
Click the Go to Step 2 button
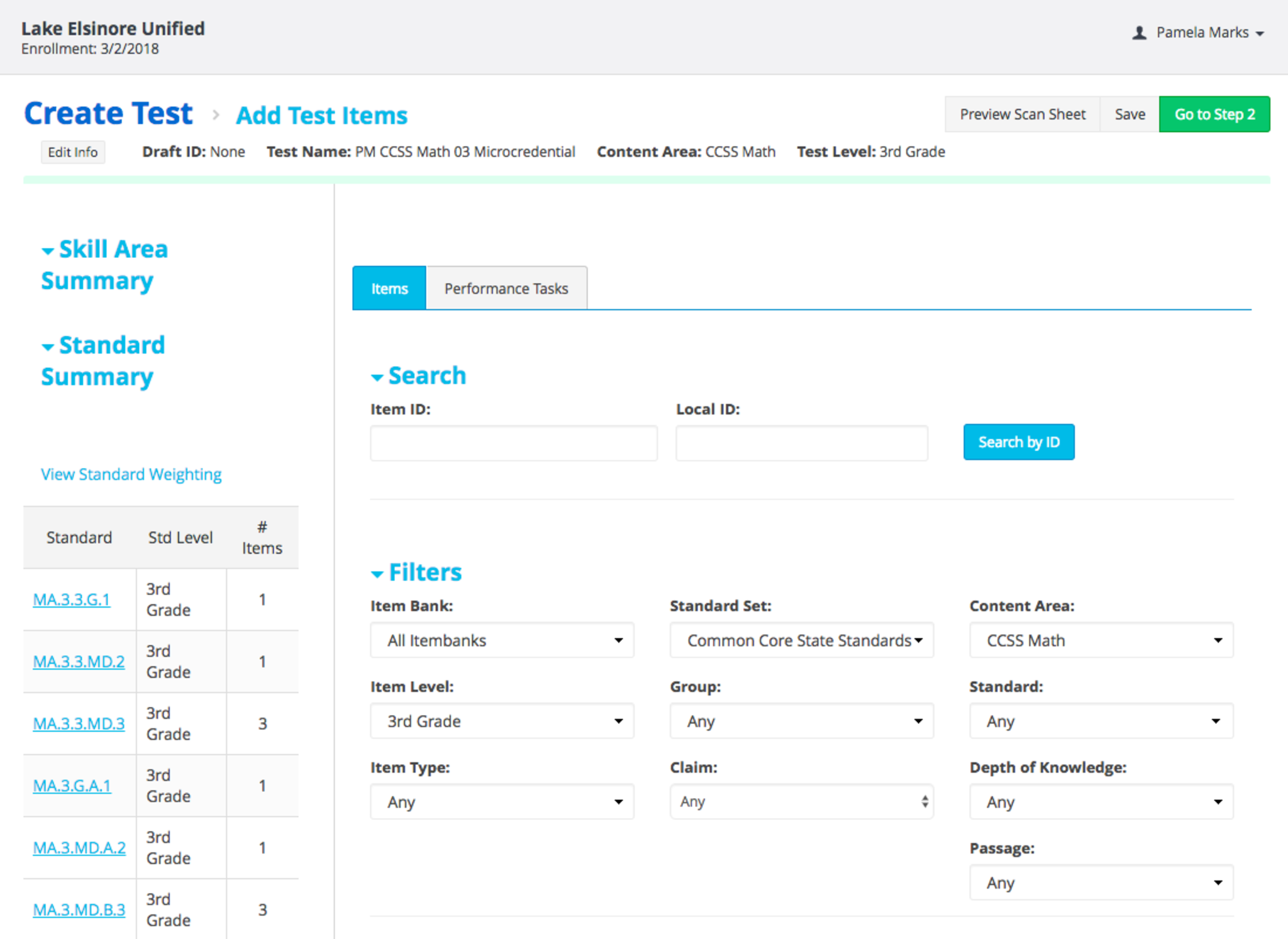coord(1214,114)
